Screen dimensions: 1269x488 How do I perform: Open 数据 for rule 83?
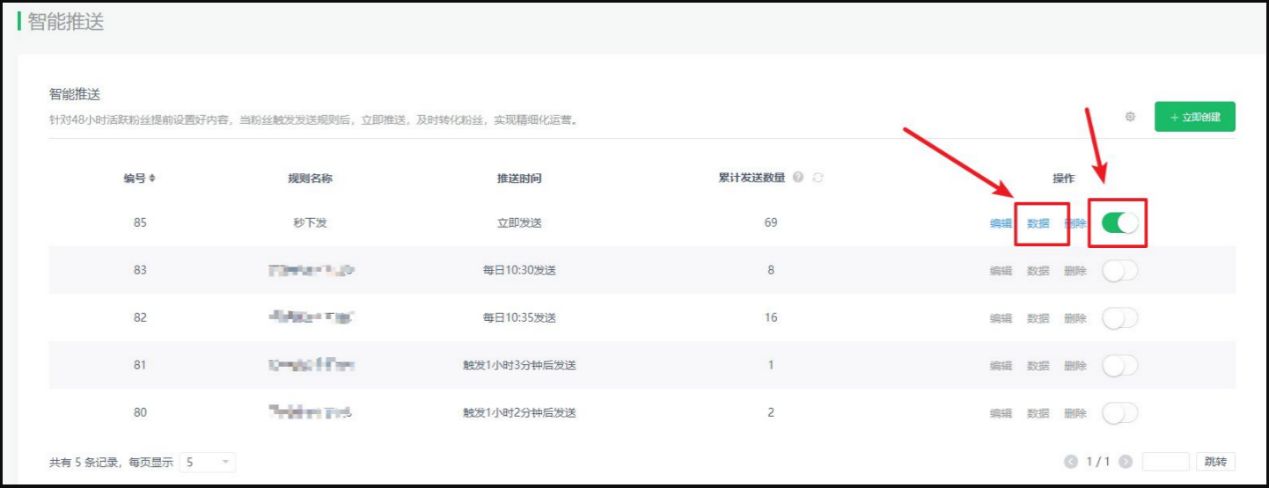[x=1038, y=271]
